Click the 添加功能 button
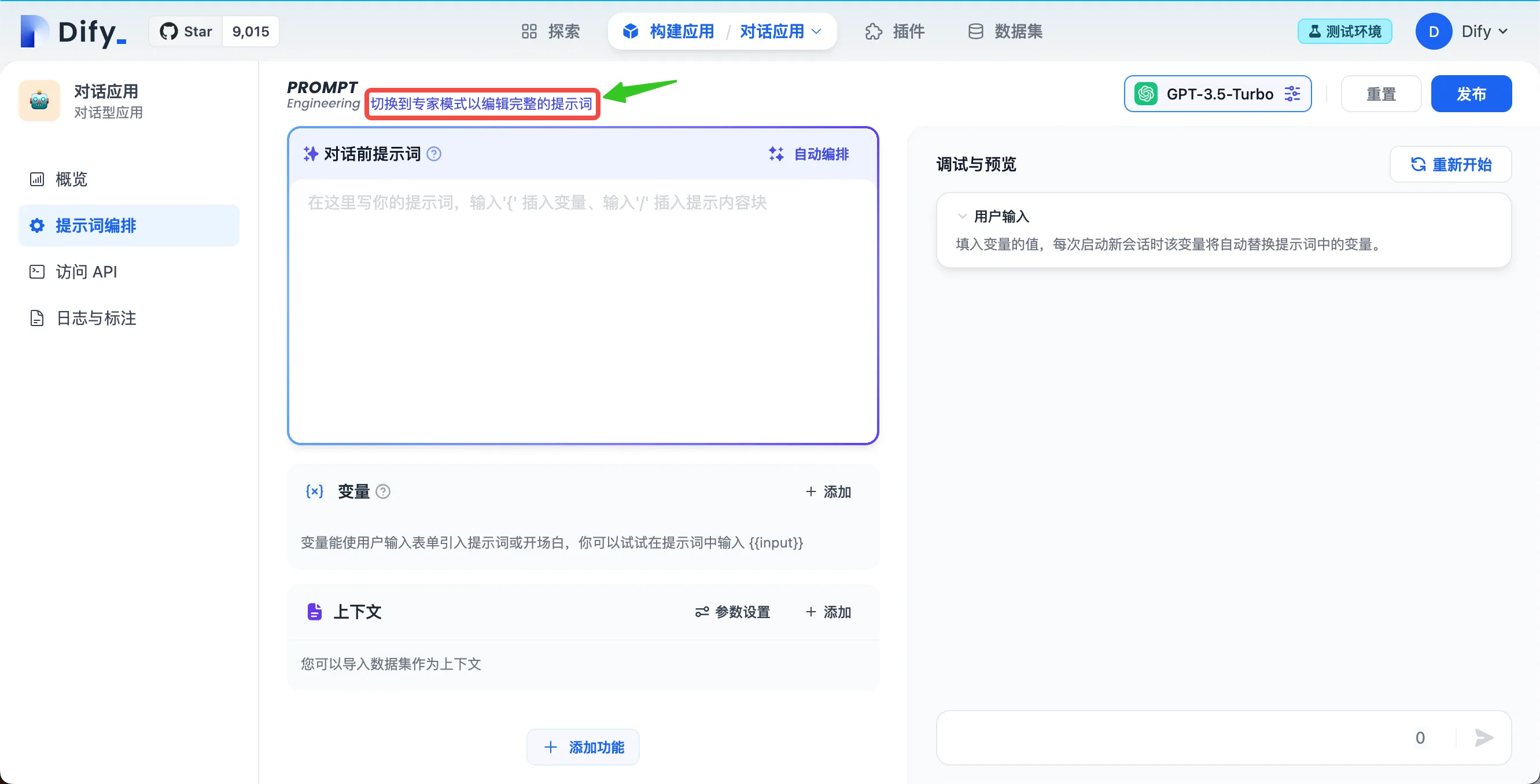Image resolution: width=1540 pixels, height=784 pixels. 583,747
